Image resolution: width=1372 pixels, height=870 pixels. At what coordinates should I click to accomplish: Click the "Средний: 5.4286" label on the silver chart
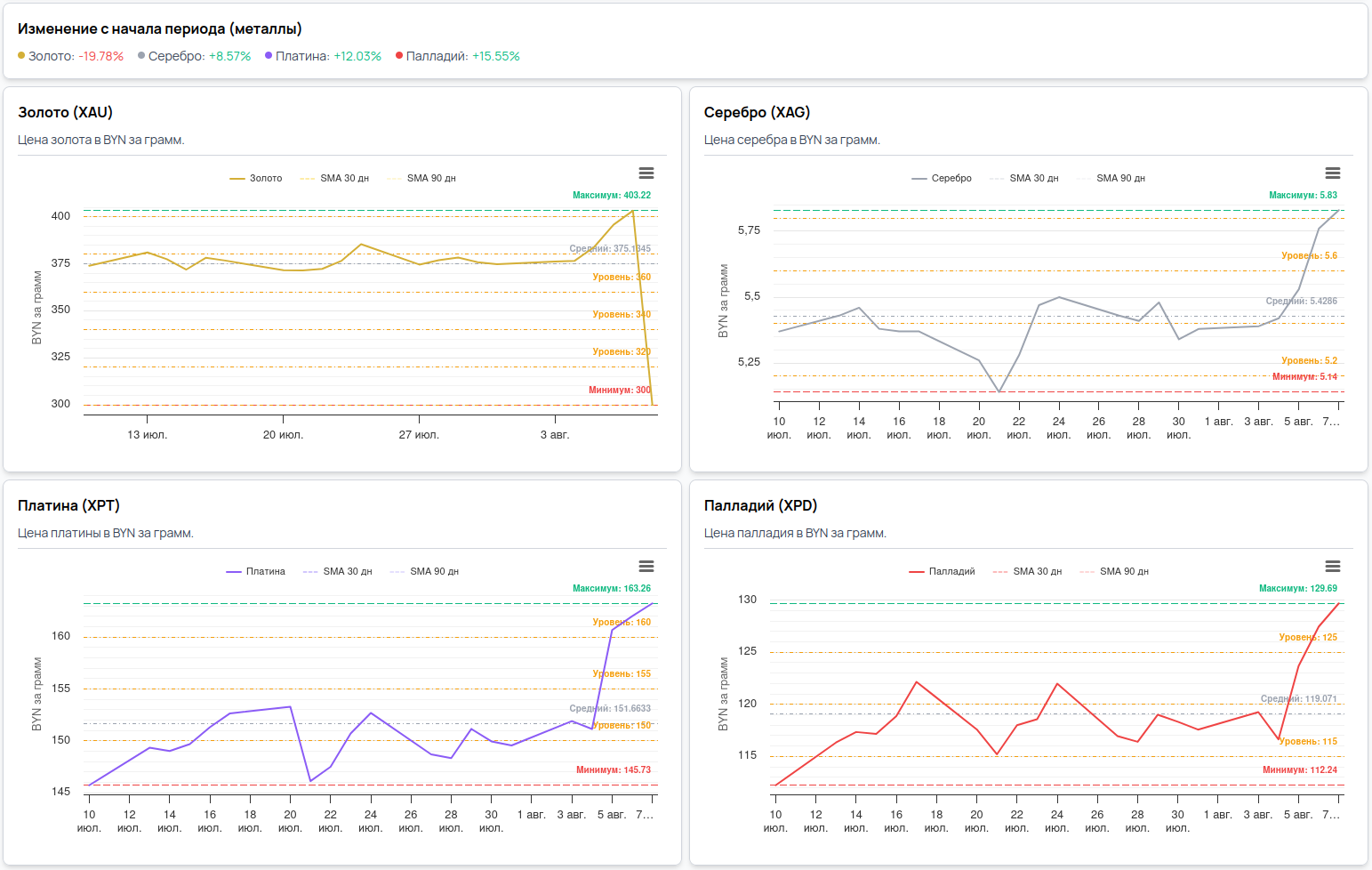click(1302, 301)
